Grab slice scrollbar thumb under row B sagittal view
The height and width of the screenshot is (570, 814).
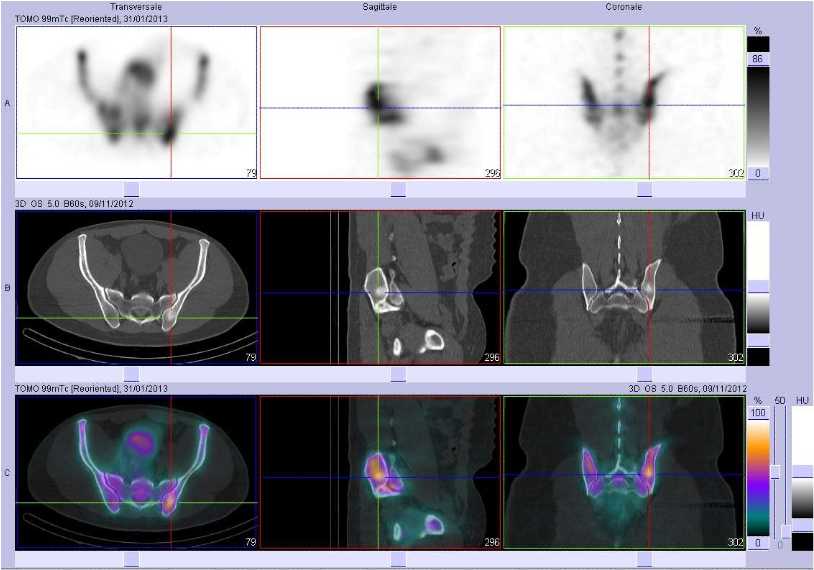398,374
